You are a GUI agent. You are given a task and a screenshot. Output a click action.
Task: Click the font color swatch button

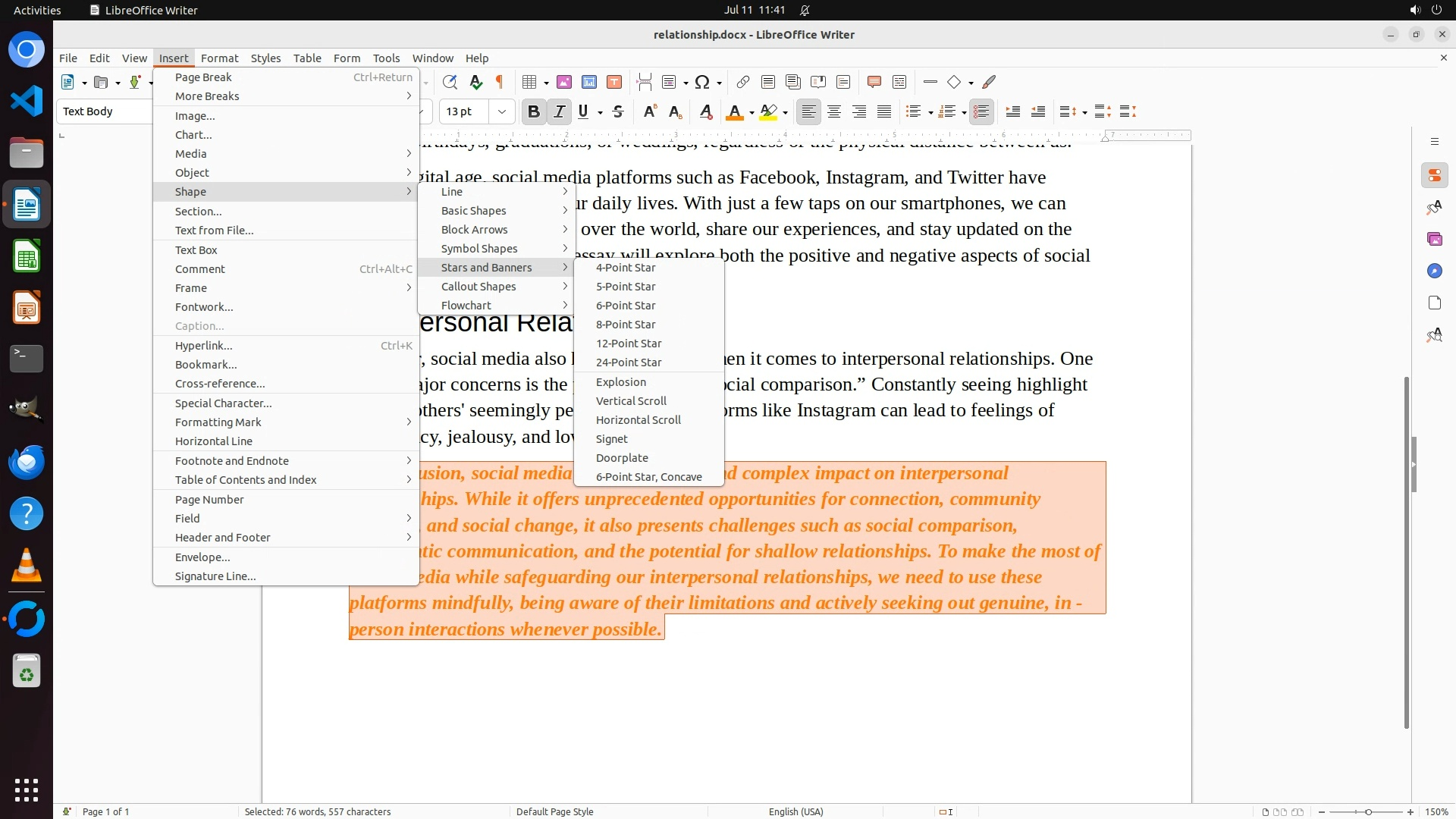pos(733,111)
